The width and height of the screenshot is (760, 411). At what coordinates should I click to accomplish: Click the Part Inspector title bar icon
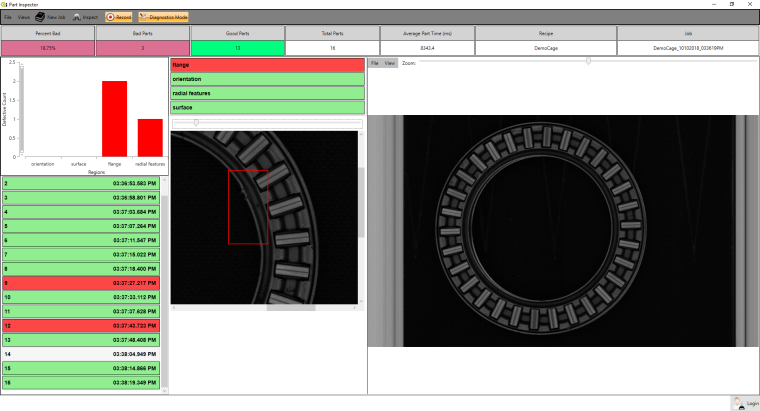pyautogui.click(x=4, y=5)
